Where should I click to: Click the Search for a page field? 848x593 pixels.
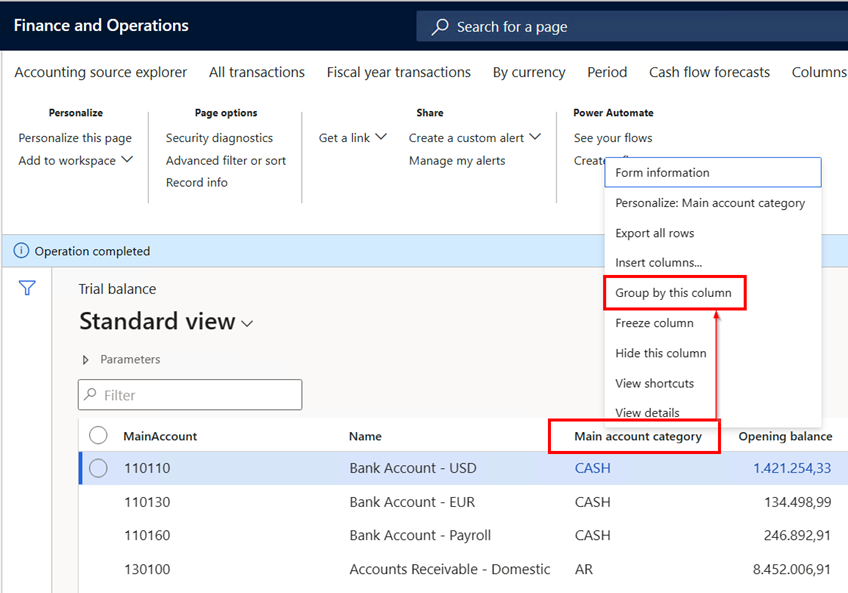point(633,27)
